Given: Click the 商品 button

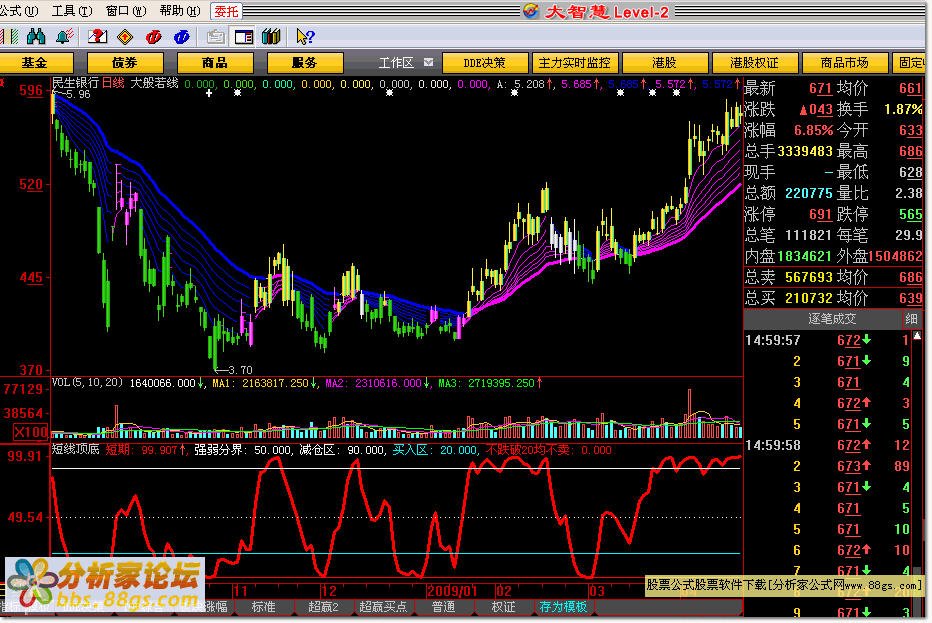Looking at the screenshot, I should [x=215, y=62].
